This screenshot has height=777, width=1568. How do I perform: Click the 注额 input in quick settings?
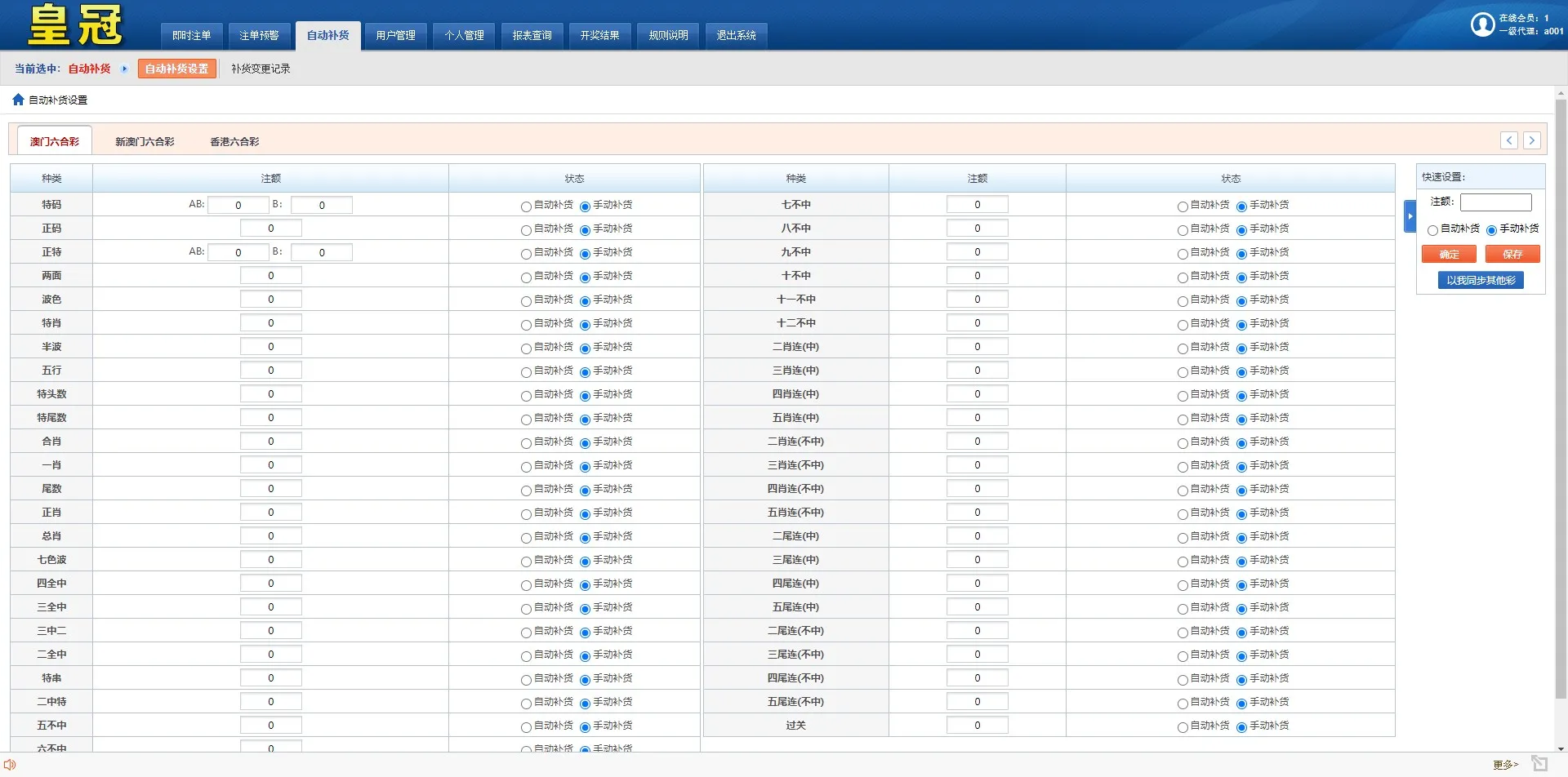pyautogui.click(x=1495, y=202)
